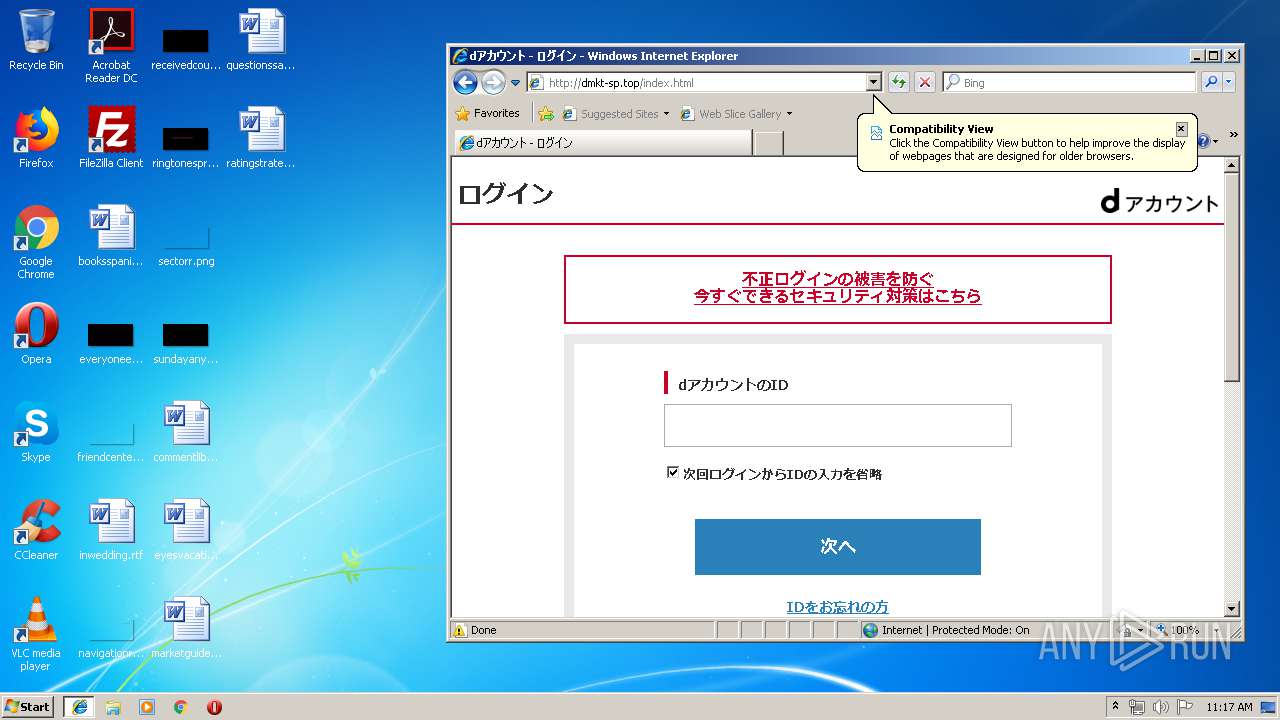Click the page vertical scrollbar up arrow

point(1232,165)
